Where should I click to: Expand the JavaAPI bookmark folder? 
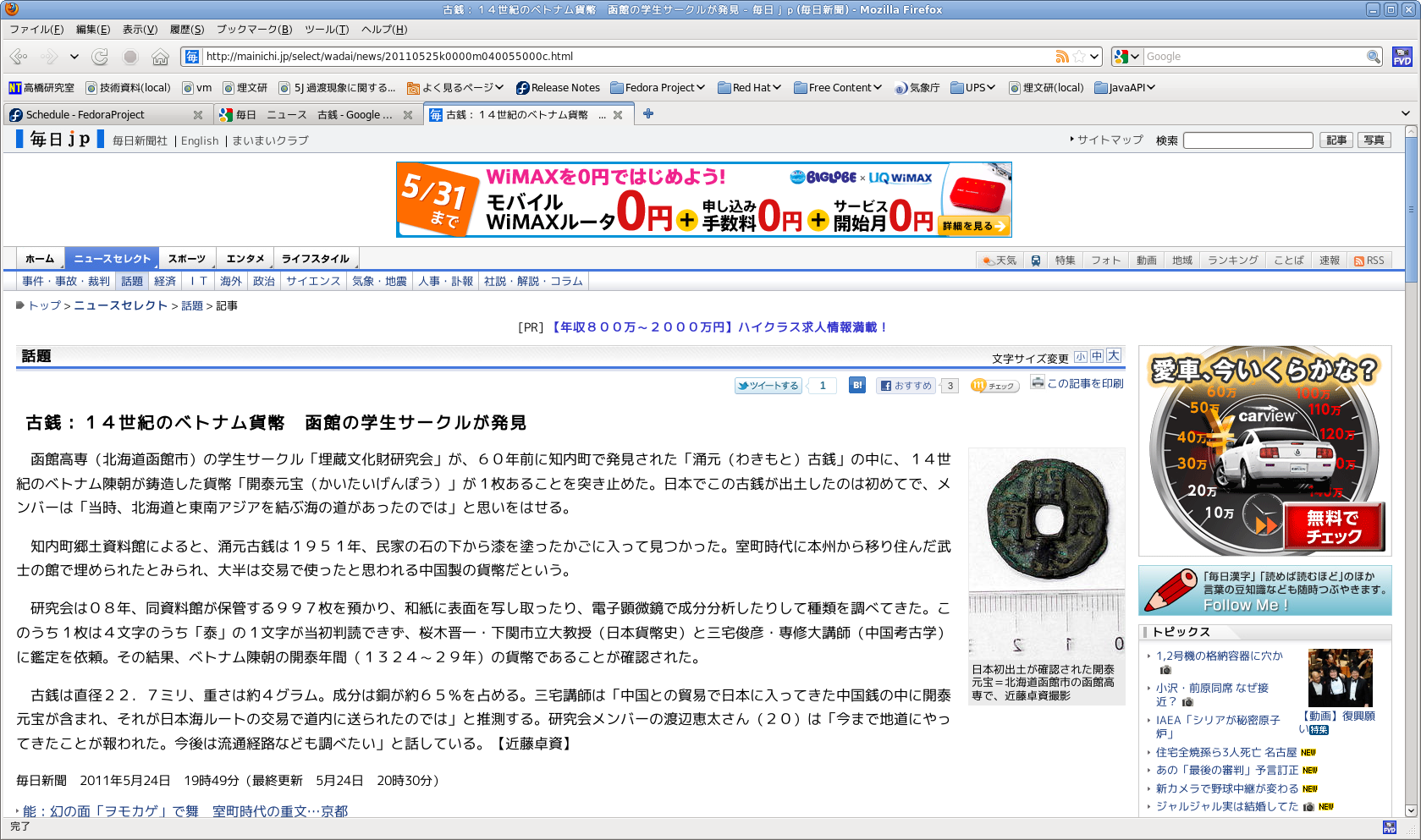click(1125, 88)
